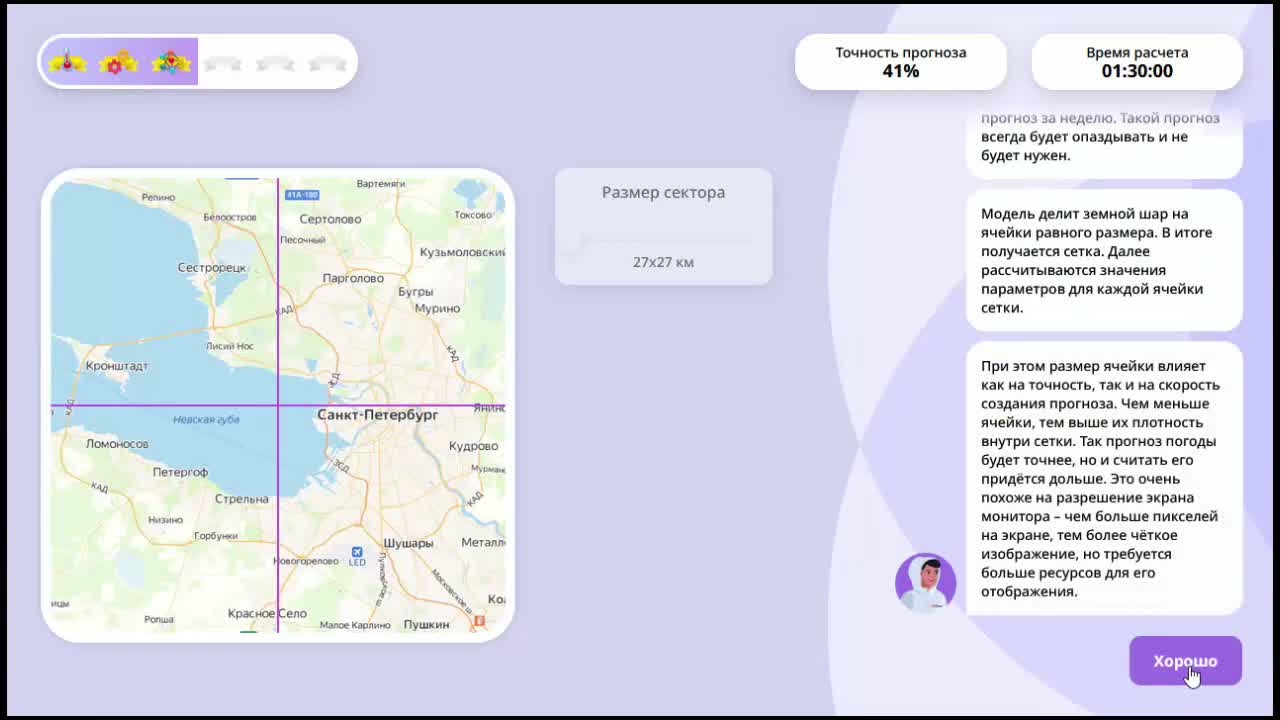Click the assistant avatar portrait
The image size is (1280, 720).
point(925,582)
